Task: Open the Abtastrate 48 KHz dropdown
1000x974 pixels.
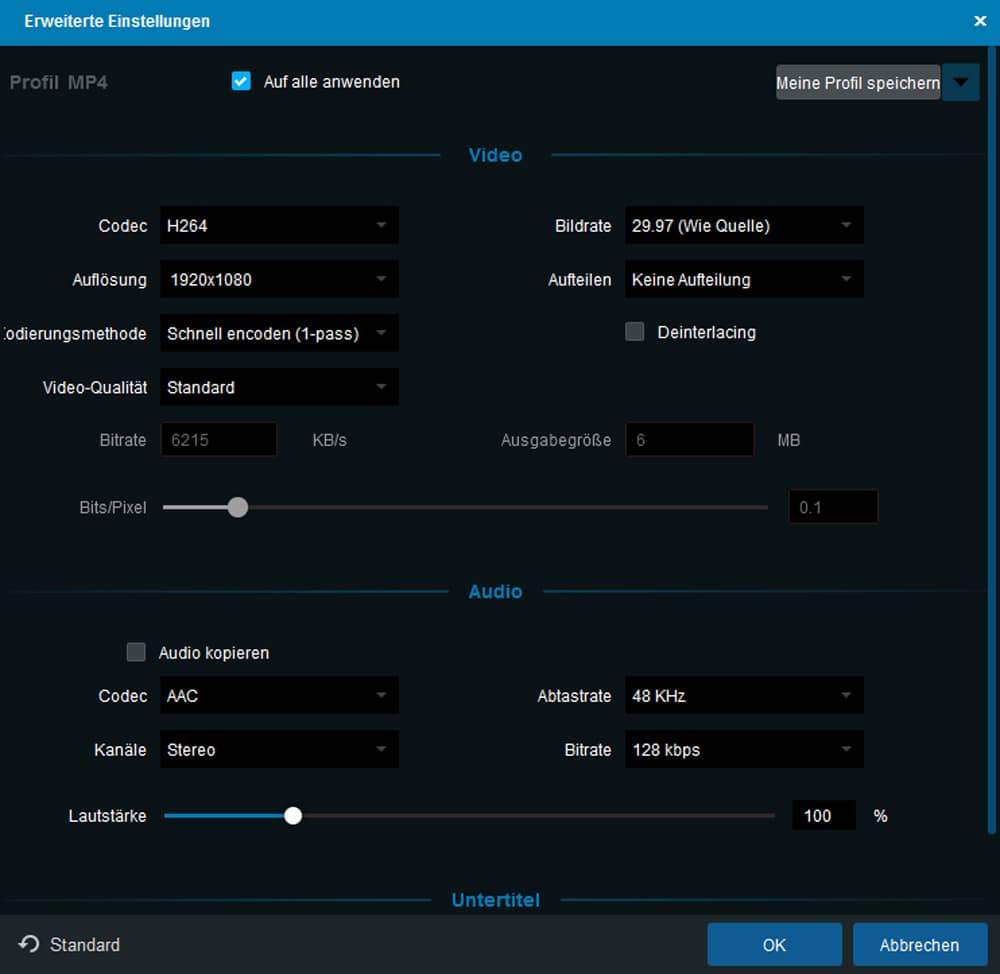Action: tap(744, 696)
